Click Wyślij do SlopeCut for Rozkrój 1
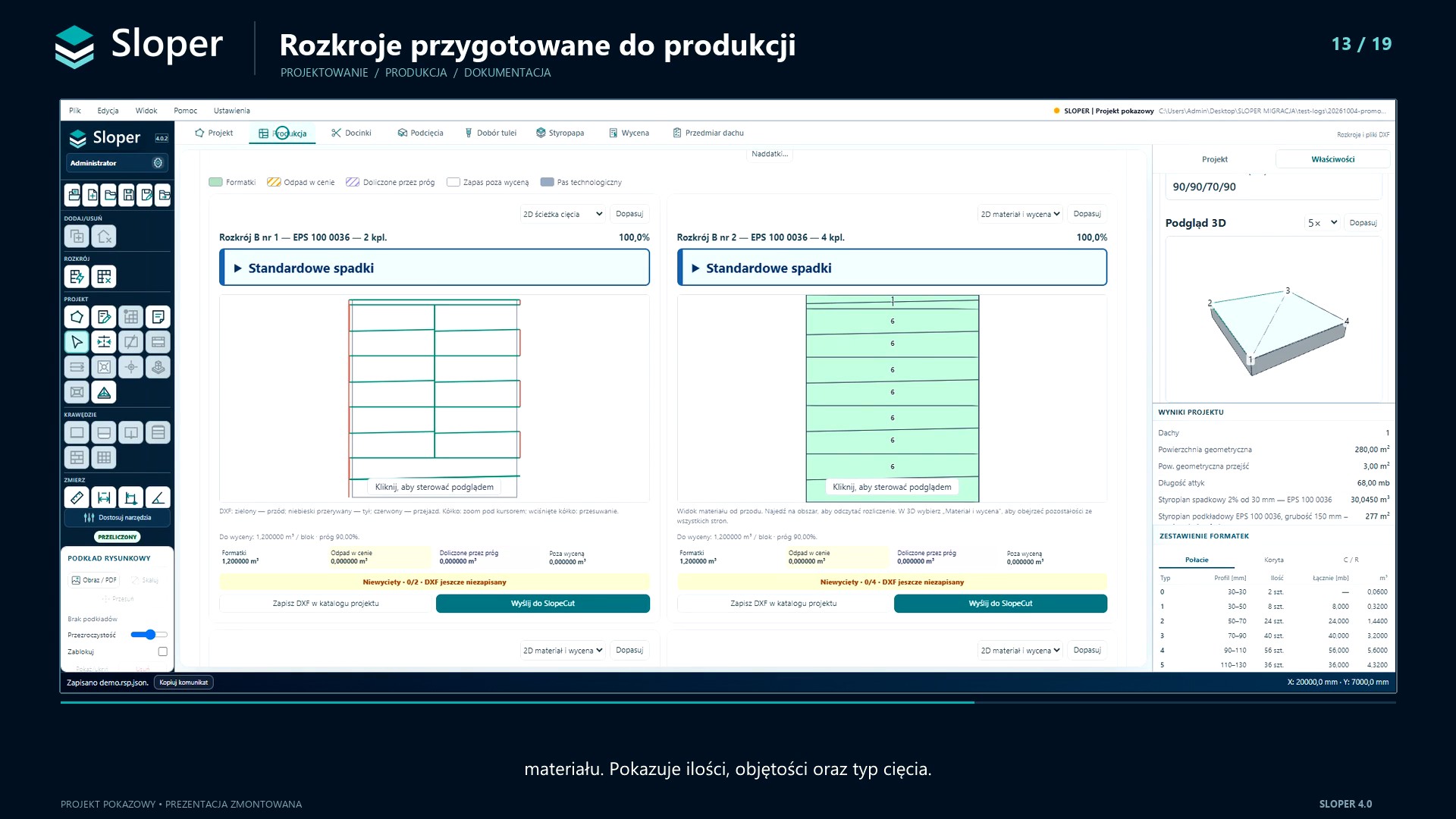Screen dimensions: 1456x819 point(543,604)
